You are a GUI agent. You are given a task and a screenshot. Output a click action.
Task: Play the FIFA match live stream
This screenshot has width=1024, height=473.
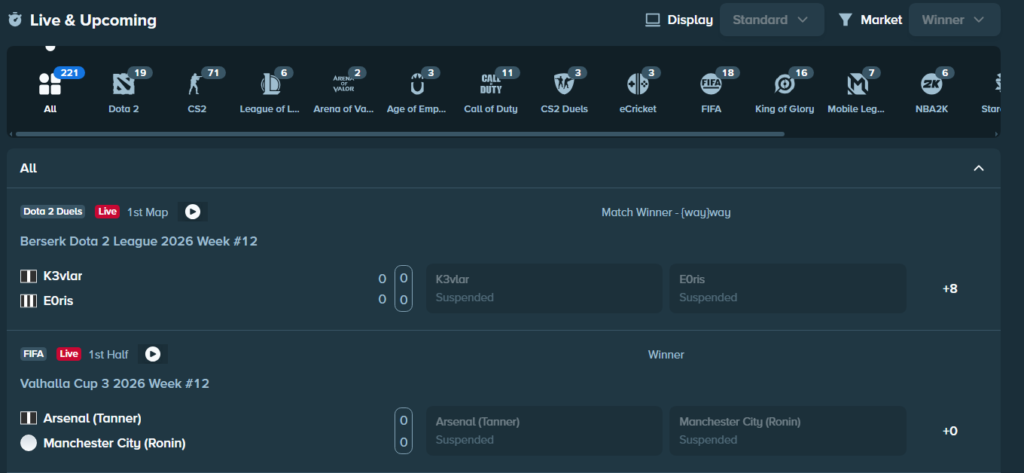pos(152,354)
